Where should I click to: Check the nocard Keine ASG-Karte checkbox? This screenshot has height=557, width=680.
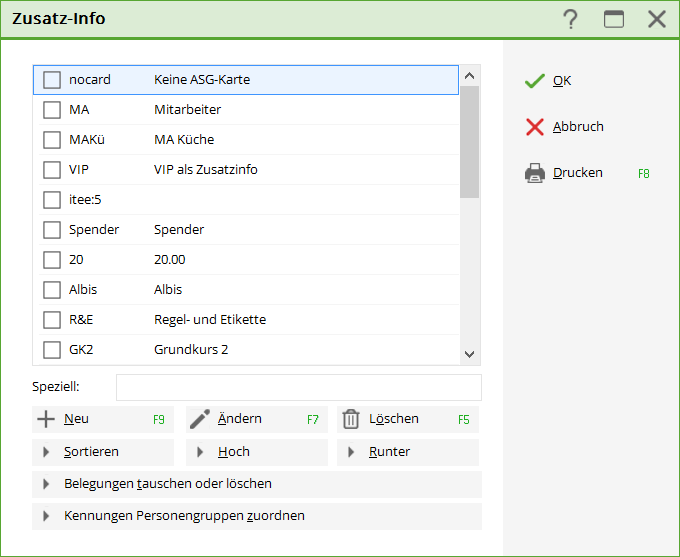pyautogui.click(x=52, y=80)
